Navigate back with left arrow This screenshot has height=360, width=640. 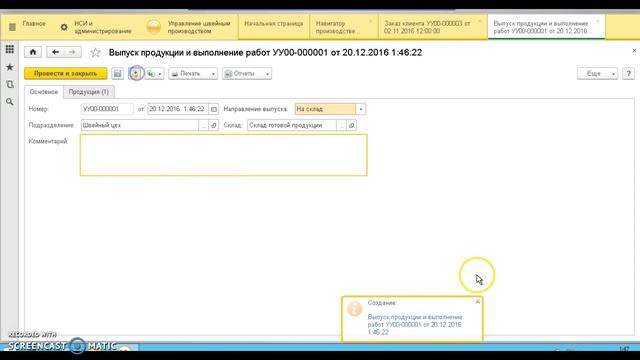(56, 52)
